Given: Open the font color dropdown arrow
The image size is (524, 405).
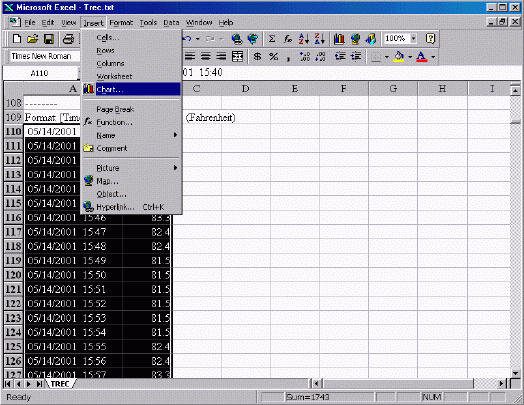Looking at the screenshot, I should [433, 57].
